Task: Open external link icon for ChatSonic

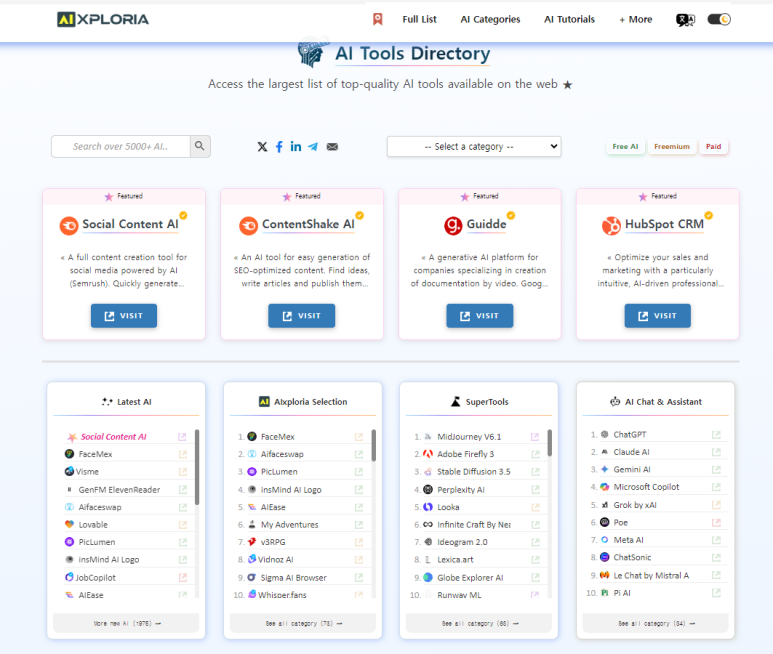Action: 716,557
